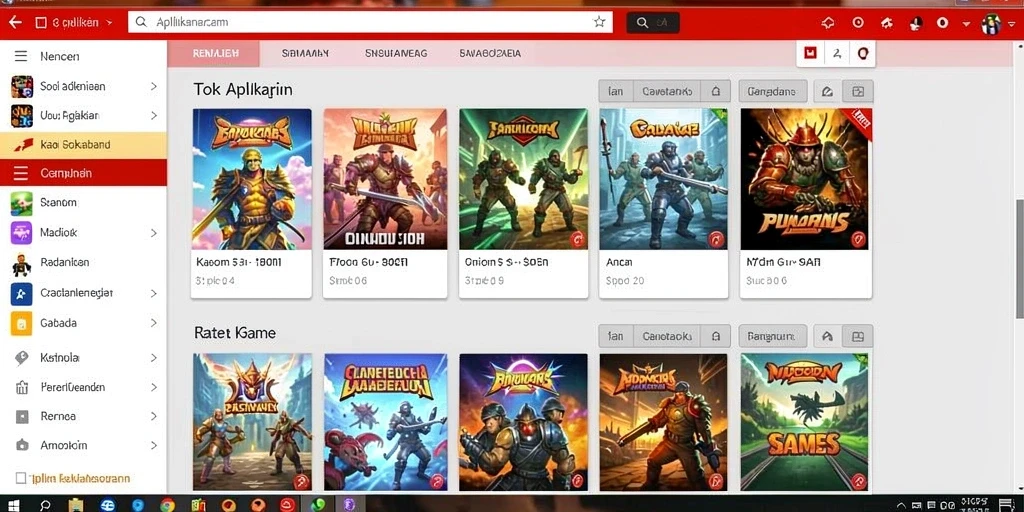Click the Remoa sidebar icon

tap(22, 417)
